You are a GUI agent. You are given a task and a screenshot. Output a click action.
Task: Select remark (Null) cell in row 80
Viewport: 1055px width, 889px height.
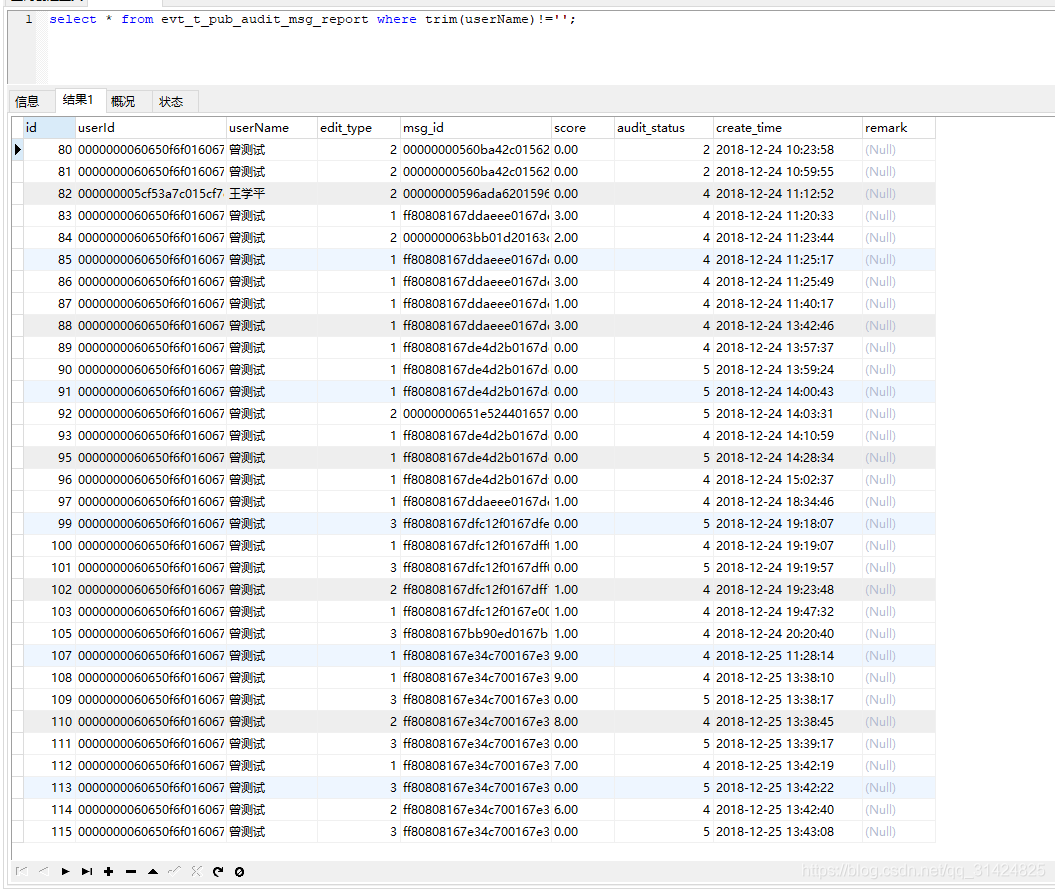point(899,149)
